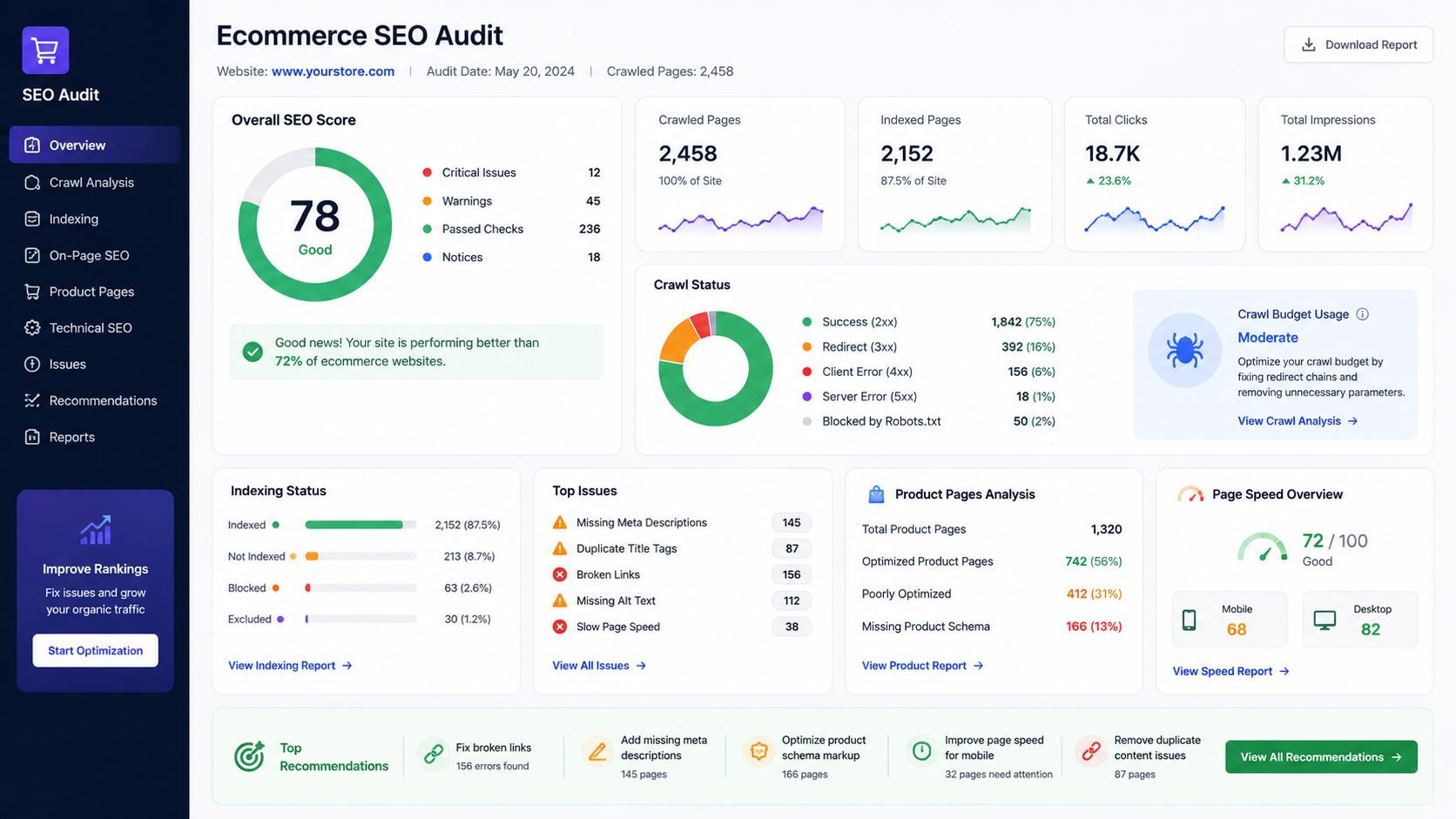1456x819 pixels.
Task: Click the View Speed Report link
Action: coord(1230,671)
